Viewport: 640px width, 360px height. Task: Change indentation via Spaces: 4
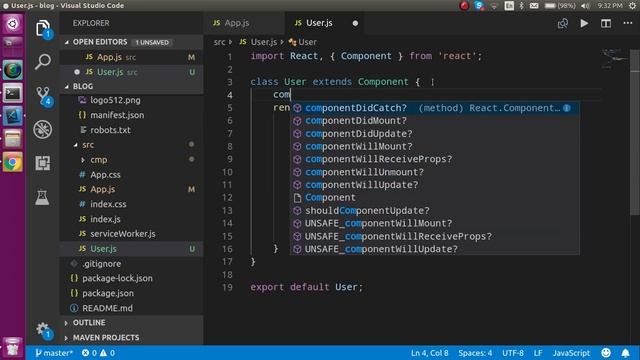475,353
